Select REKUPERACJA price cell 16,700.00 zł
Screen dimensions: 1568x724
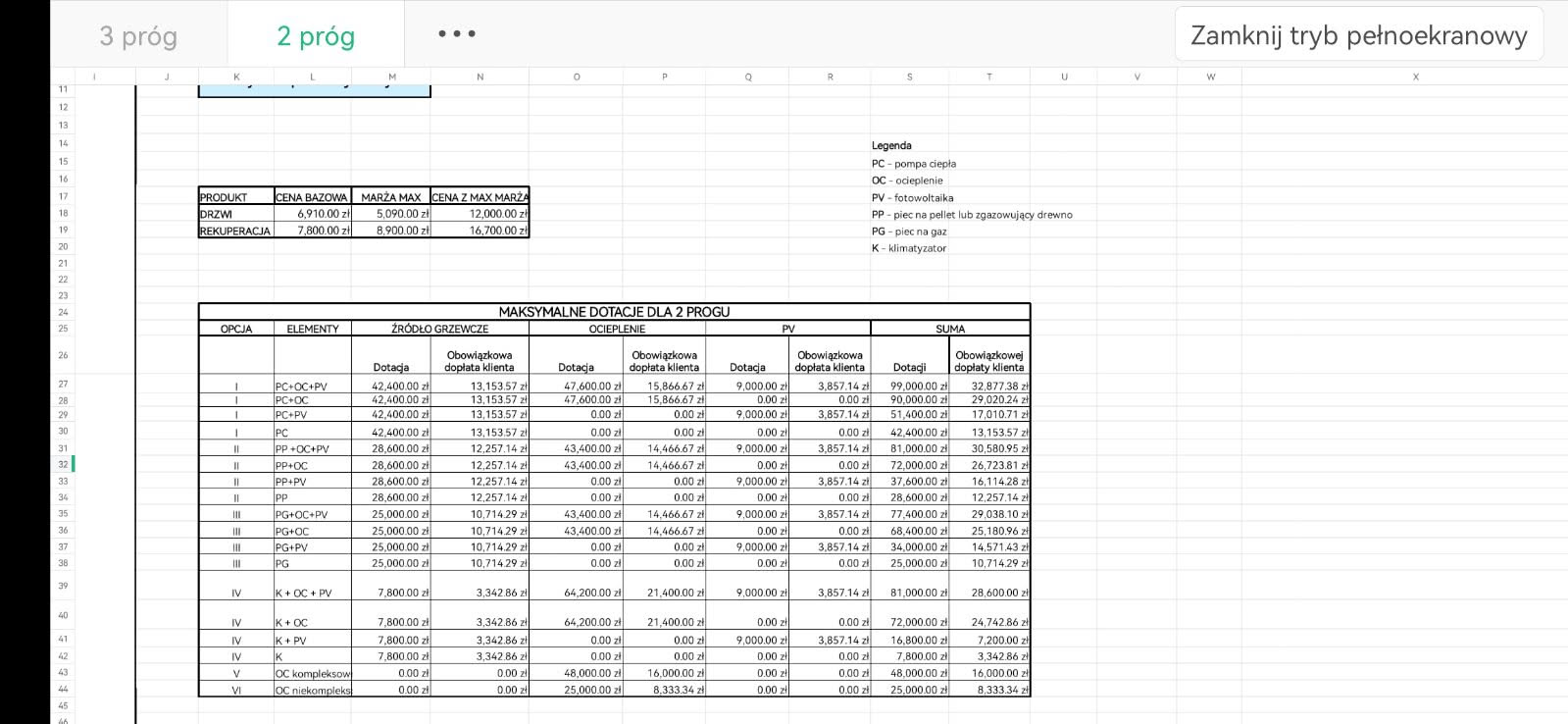coord(480,231)
